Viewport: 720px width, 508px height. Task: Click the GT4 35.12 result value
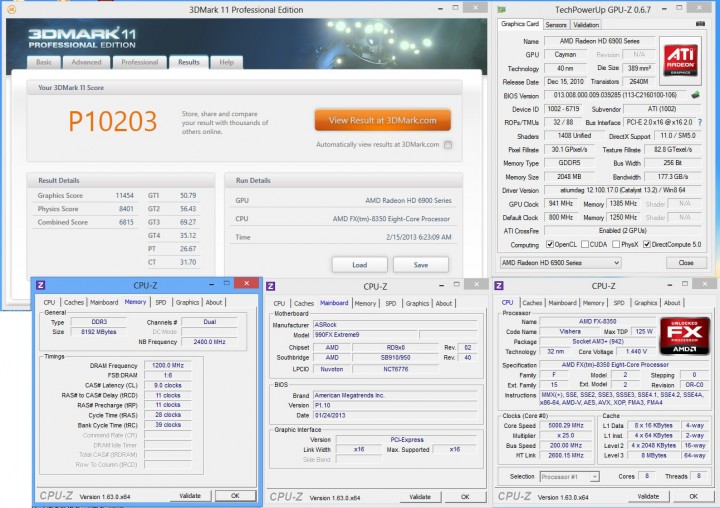tap(188, 235)
